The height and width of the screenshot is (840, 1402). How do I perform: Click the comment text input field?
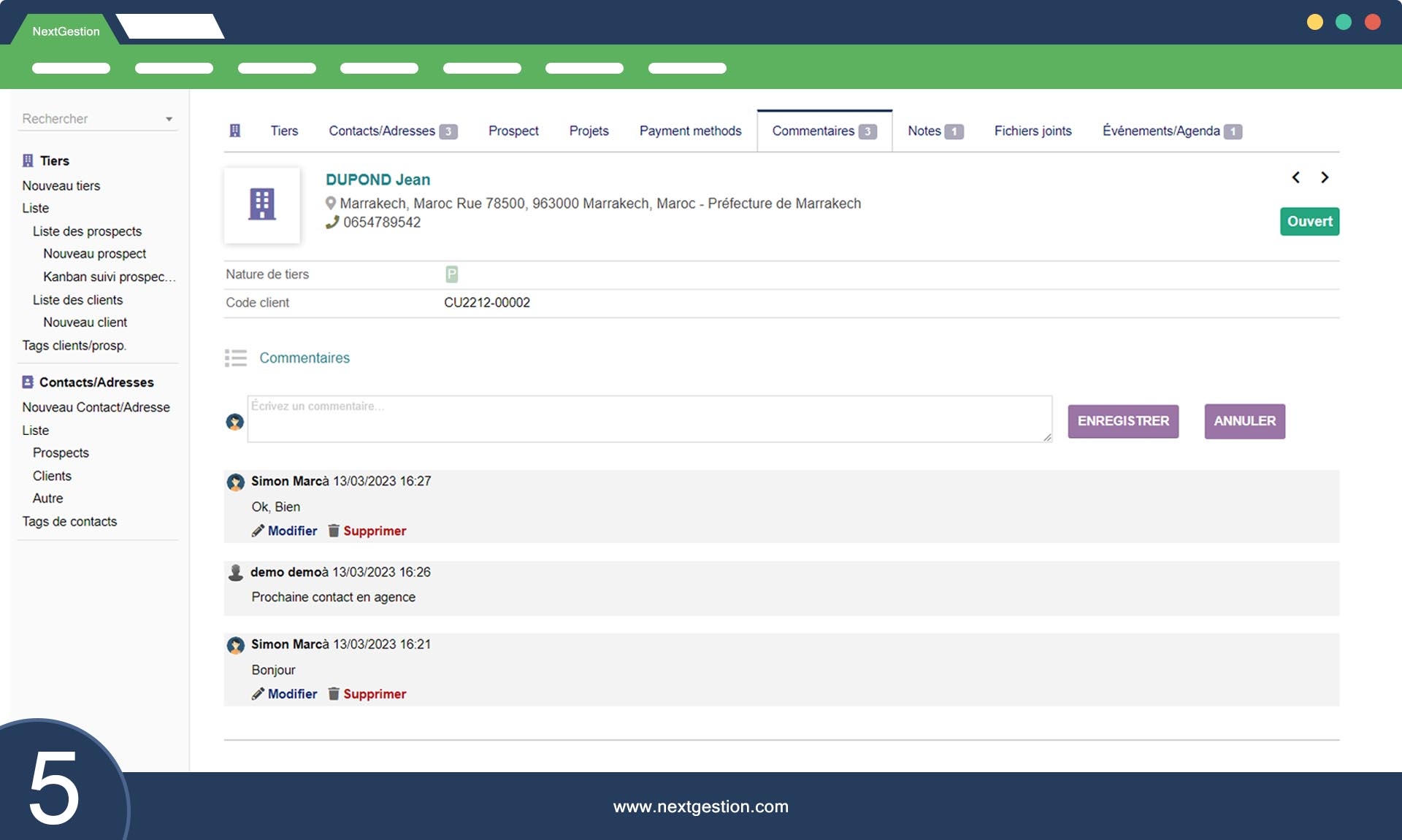[x=649, y=419]
